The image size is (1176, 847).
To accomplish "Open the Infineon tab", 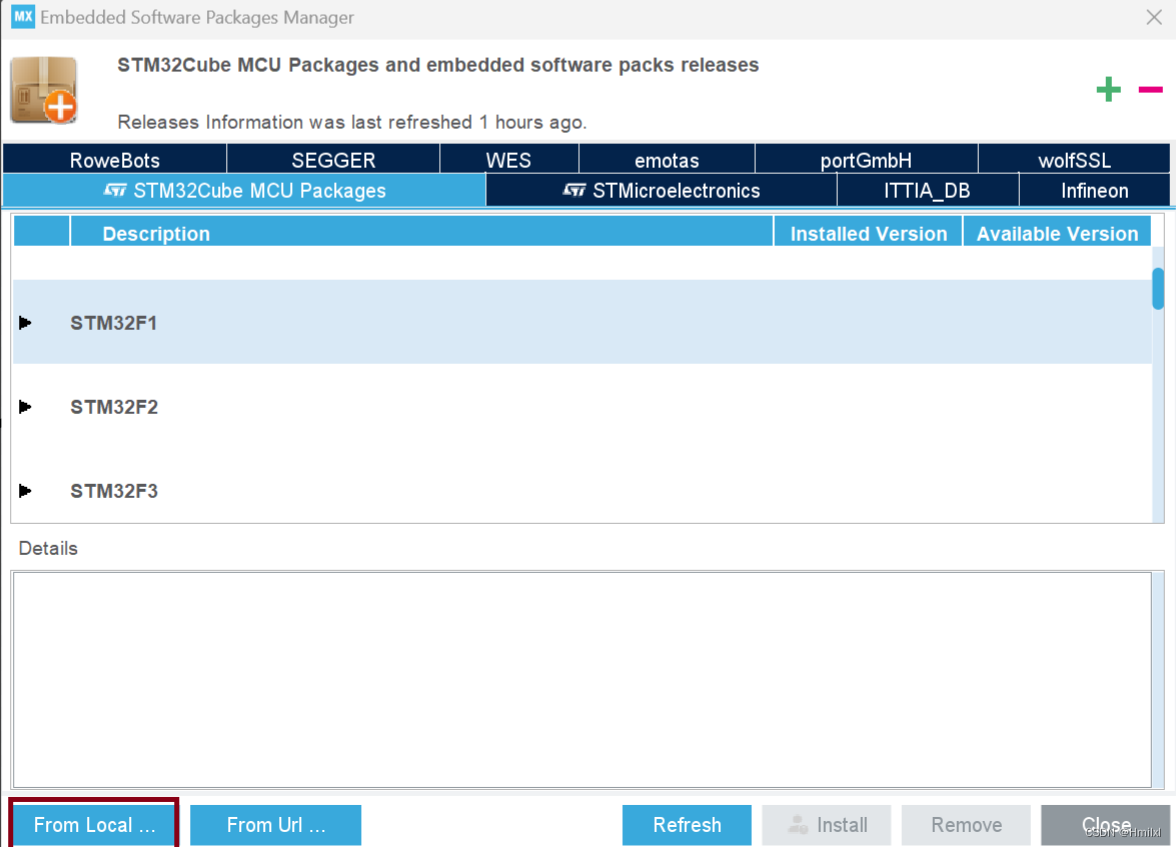I will coord(1094,190).
